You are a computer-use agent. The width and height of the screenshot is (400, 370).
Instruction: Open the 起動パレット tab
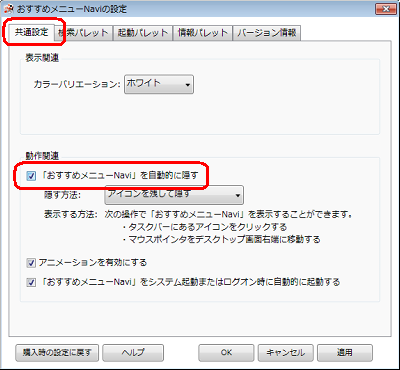tap(143, 33)
